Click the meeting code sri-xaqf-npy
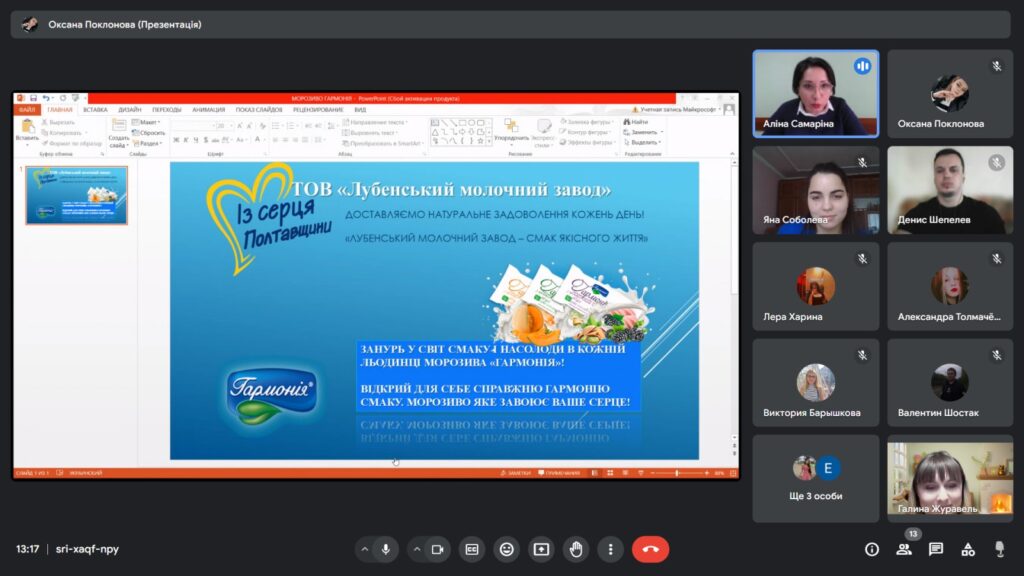 [x=88, y=549]
